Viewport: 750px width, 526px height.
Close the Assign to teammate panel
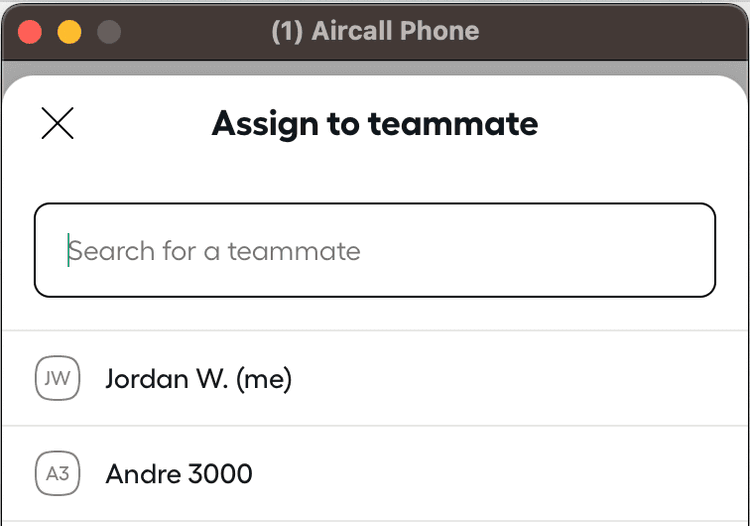(57, 124)
